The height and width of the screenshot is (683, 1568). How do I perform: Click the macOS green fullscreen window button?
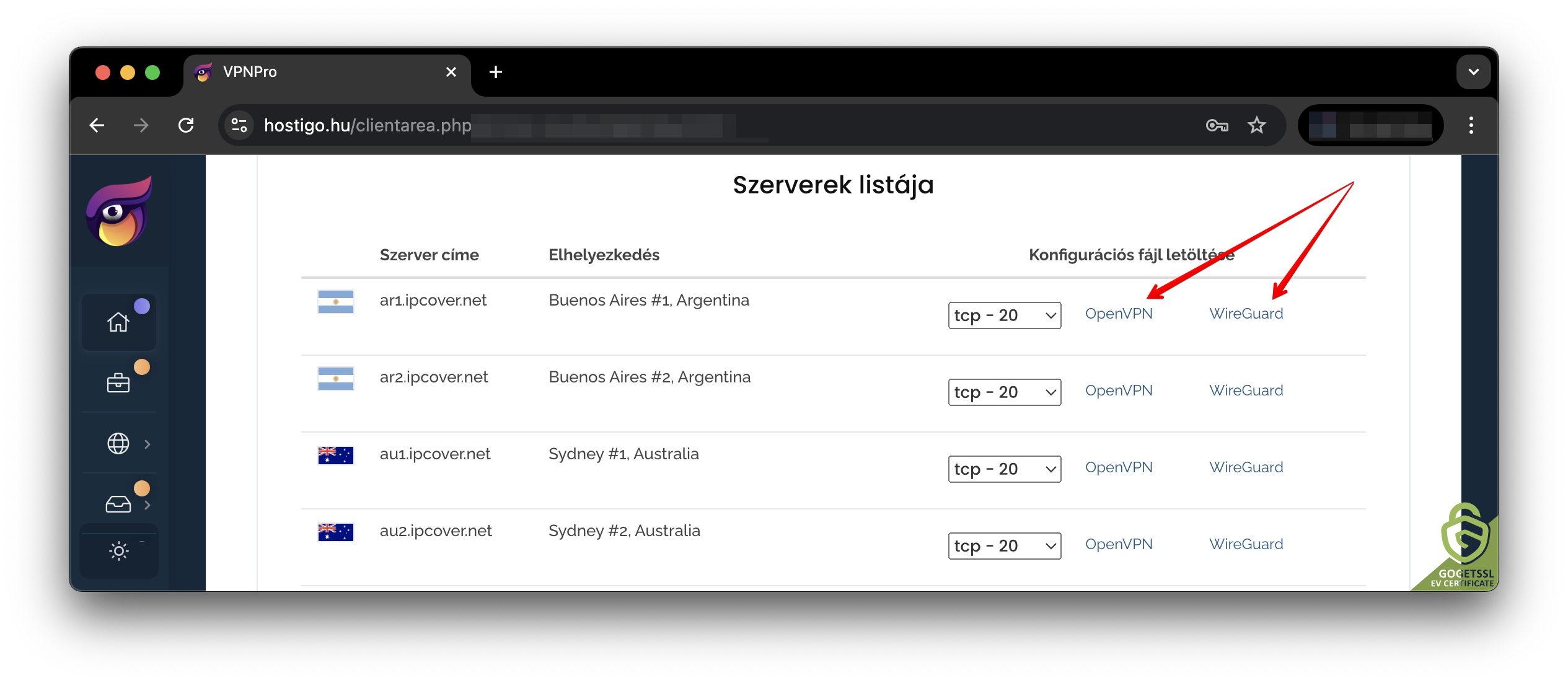click(152, 73)
